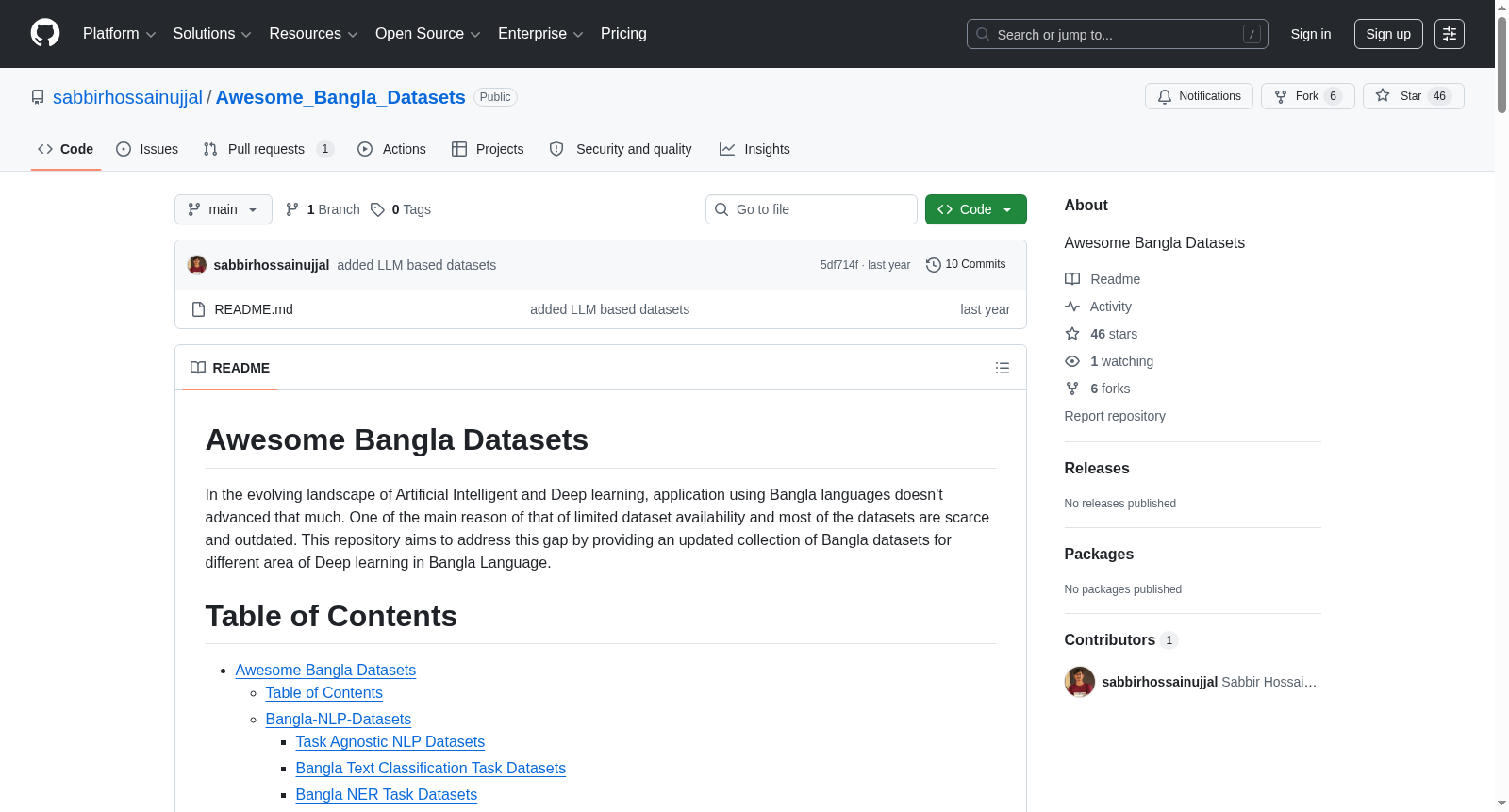The height and width of the screenshot is (812, 1509).
Task: Expand the Platform menu
Action: click(x=120, y=34)
